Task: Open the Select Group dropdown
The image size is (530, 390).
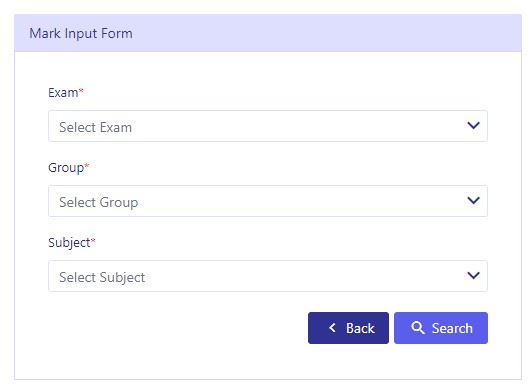Action: click(x=268, y=201)
